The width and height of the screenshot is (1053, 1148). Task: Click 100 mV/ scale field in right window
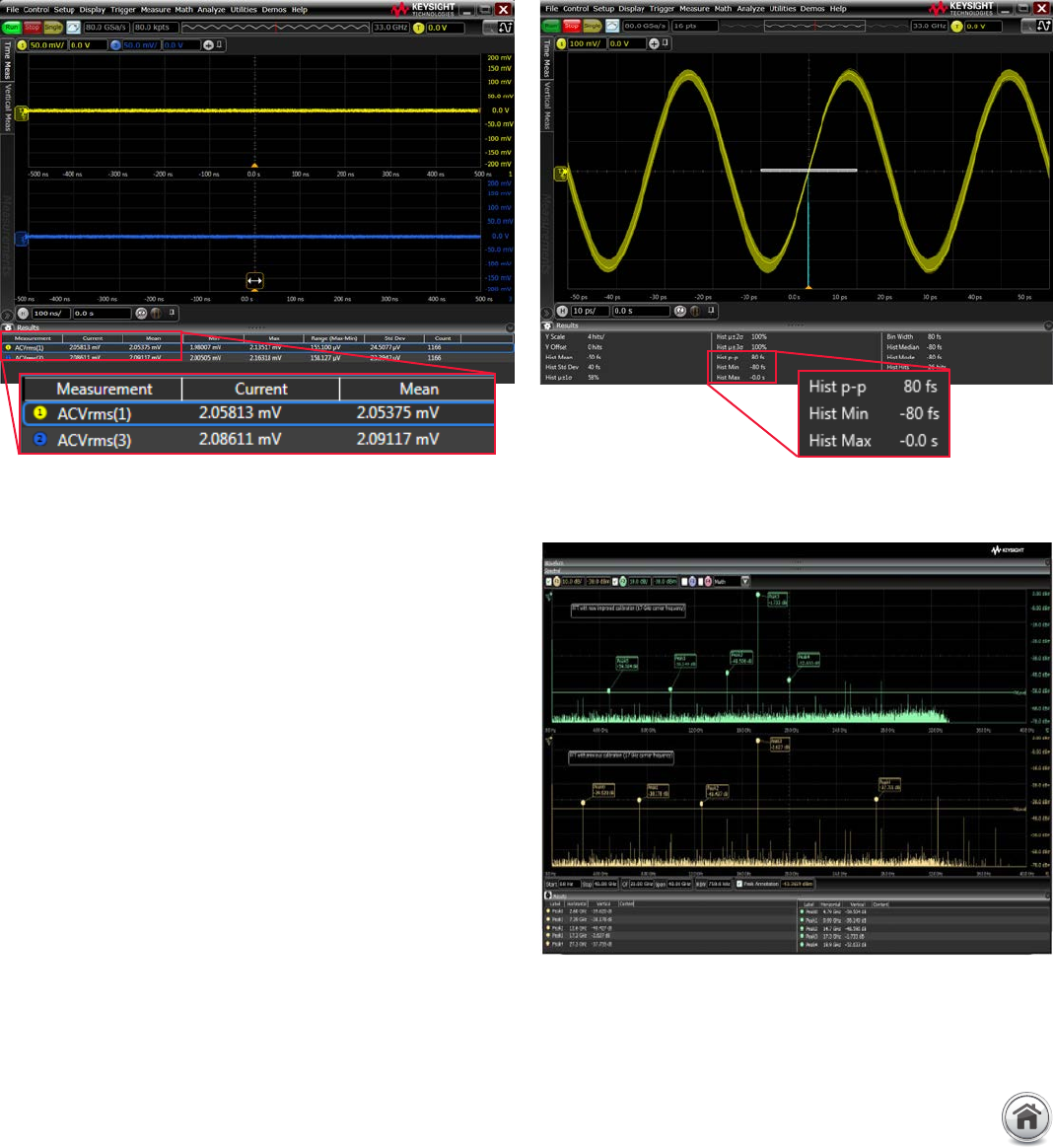[586, 44]
